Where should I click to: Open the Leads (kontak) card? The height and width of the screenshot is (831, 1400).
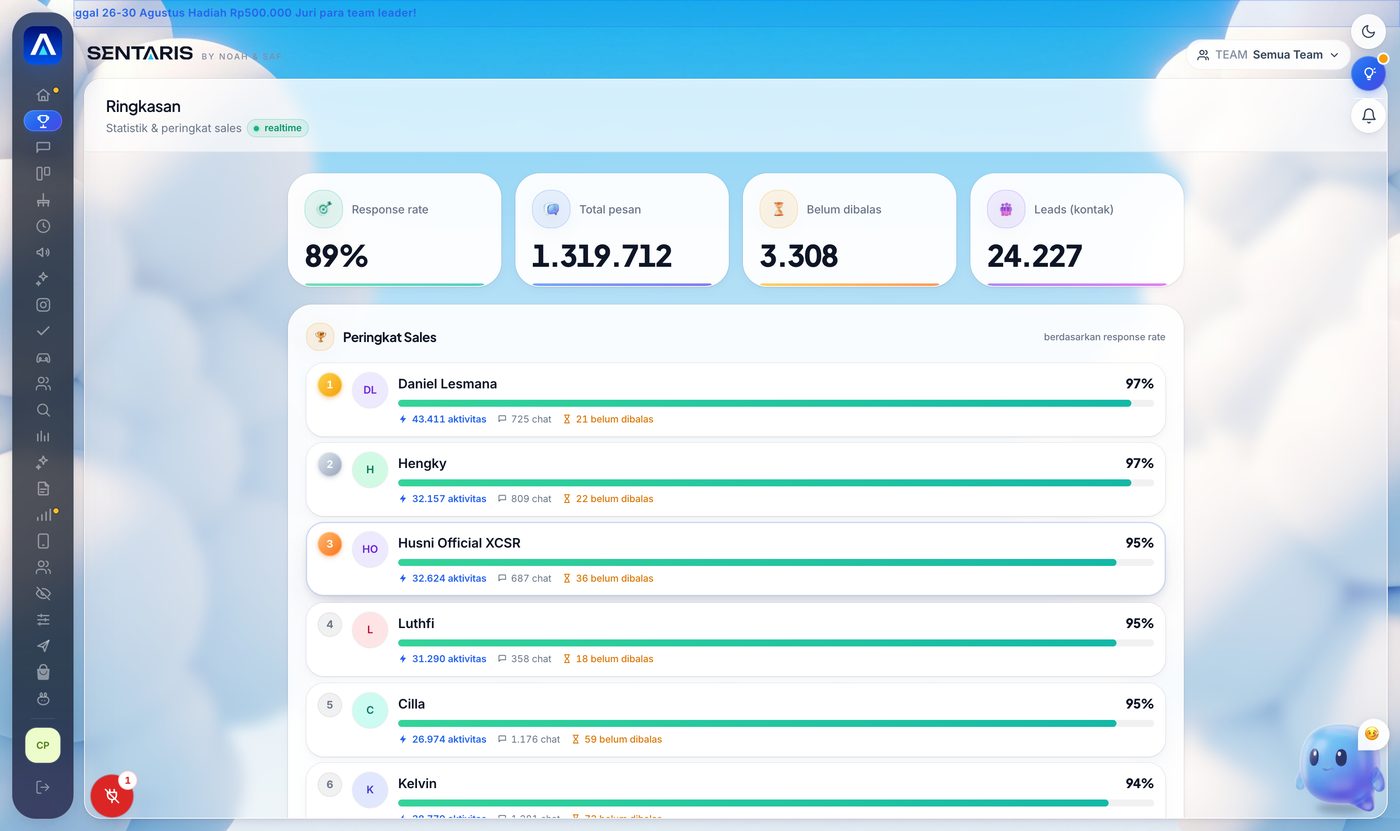[1077, 230]
